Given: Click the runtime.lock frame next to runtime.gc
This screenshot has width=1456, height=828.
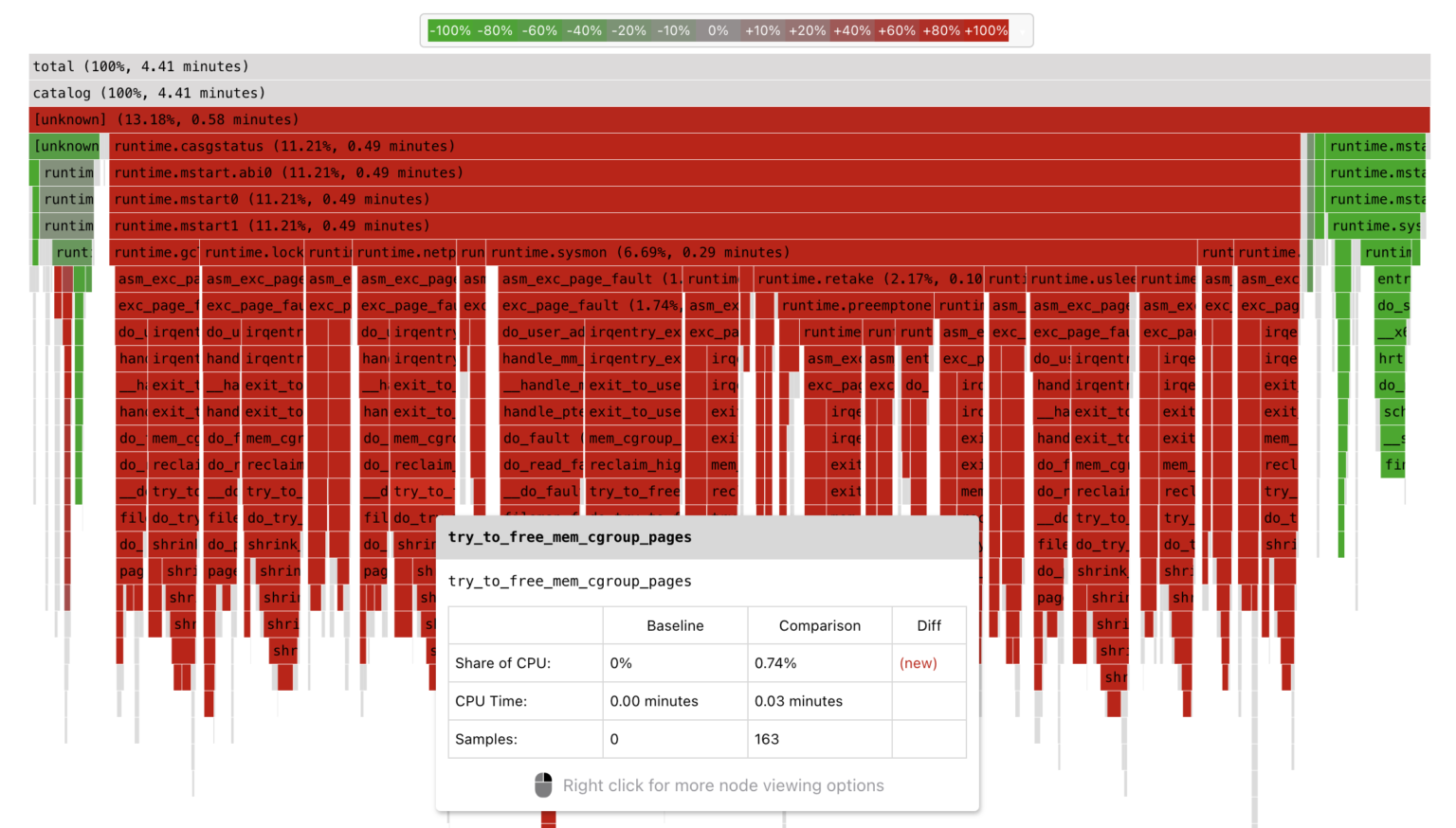Looking at the screenshot, I should pos(254,252).
